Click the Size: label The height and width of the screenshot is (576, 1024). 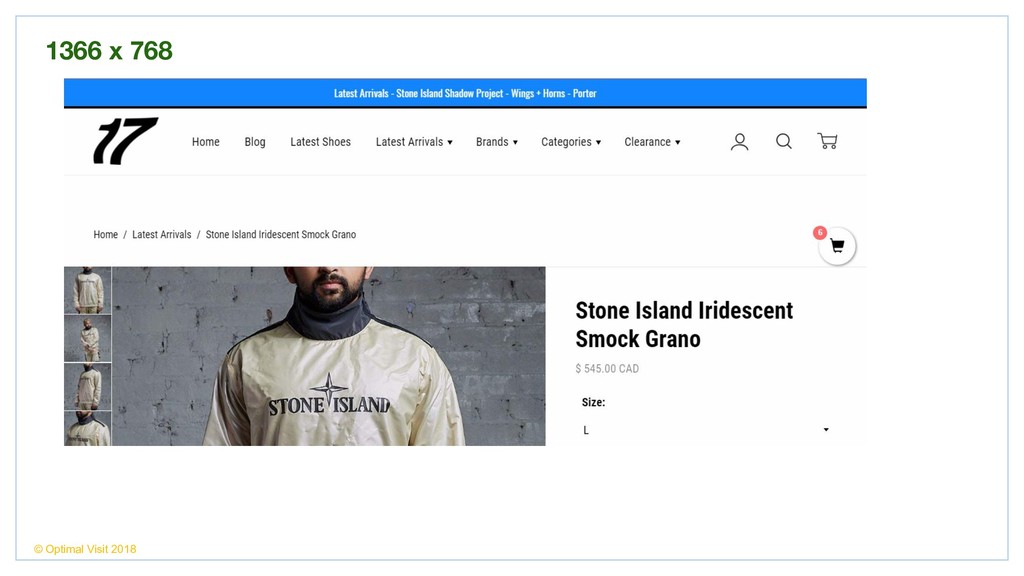pos(594,402)
